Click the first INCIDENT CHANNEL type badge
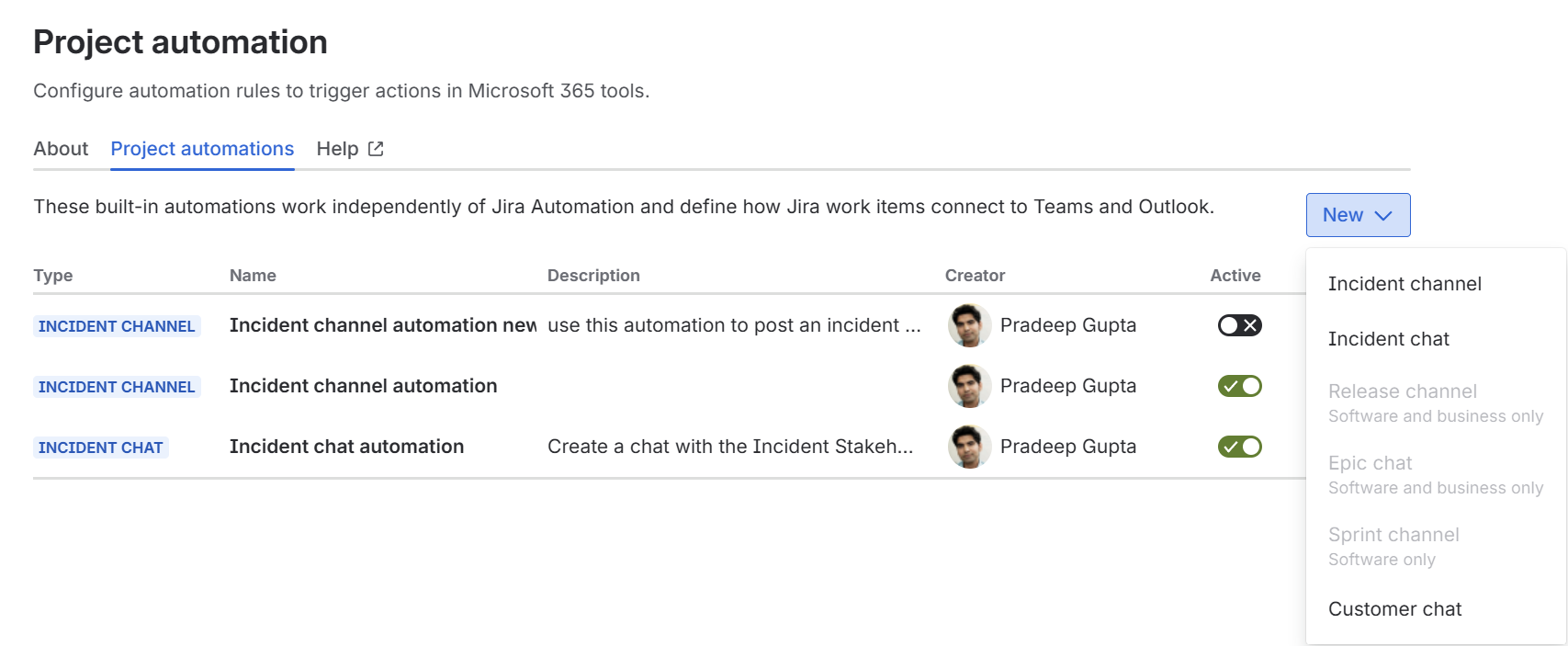The image size is (1568, 646). [x=117, y=326]
